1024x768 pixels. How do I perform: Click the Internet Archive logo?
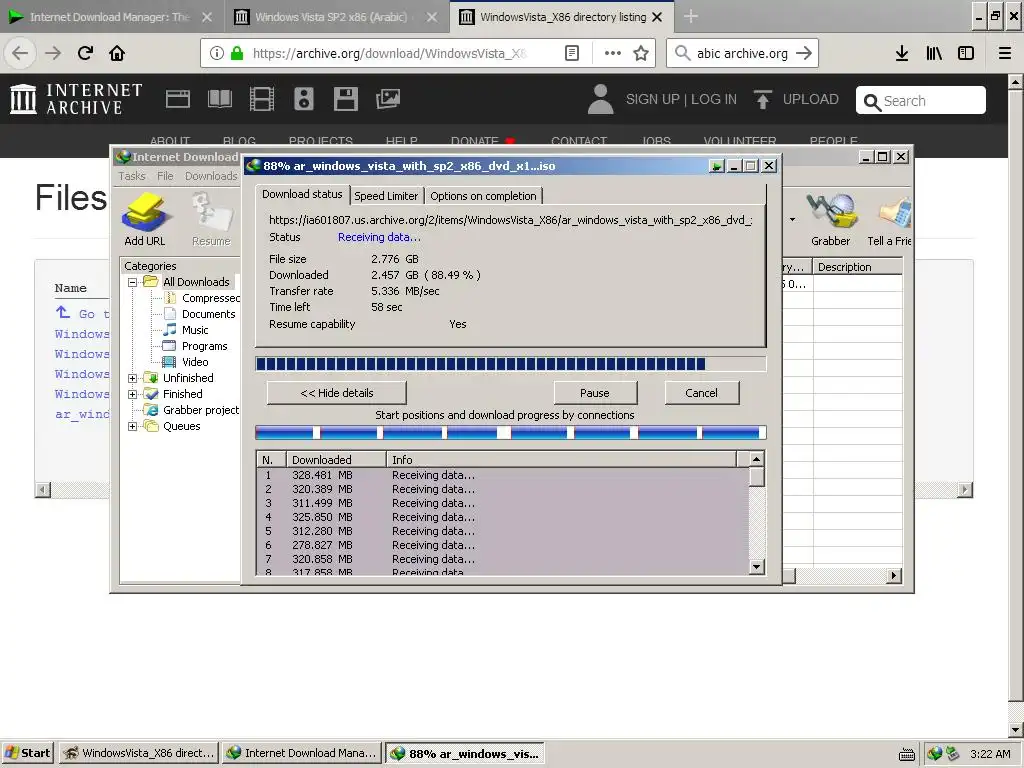(x=76, y=99)
